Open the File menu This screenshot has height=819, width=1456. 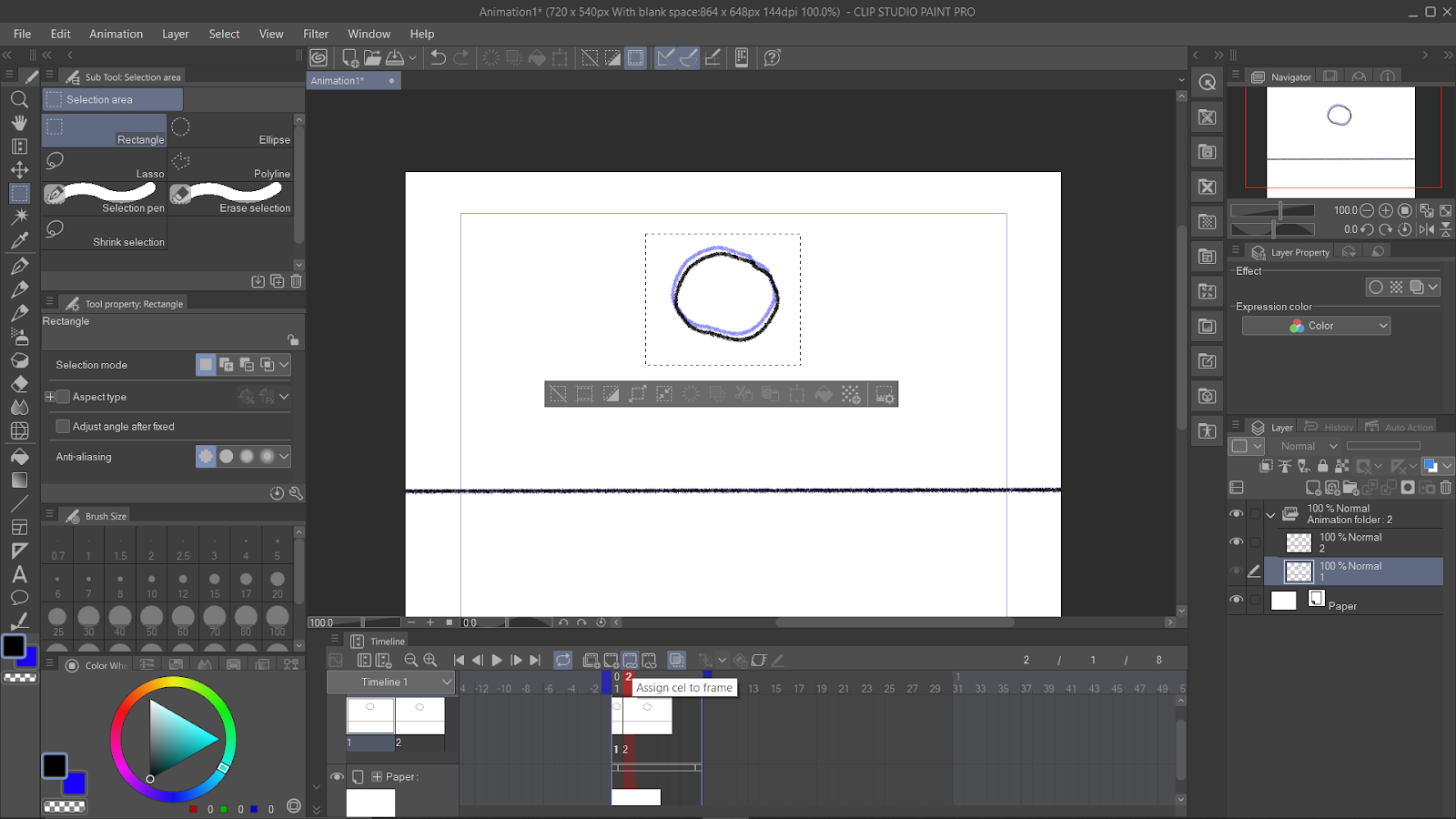(23, 34)
